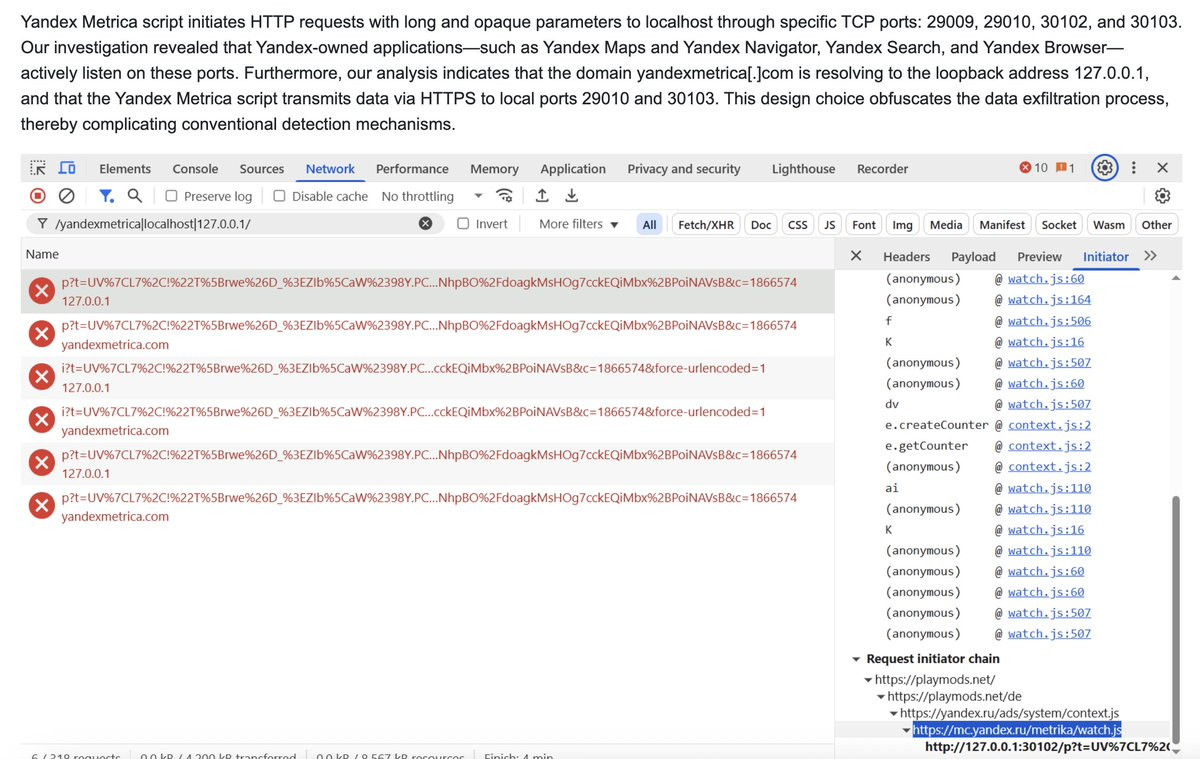This screenshot has width=1200, height=759.
Task: Open the Lighthouse tab
Action: click(803, 169)
